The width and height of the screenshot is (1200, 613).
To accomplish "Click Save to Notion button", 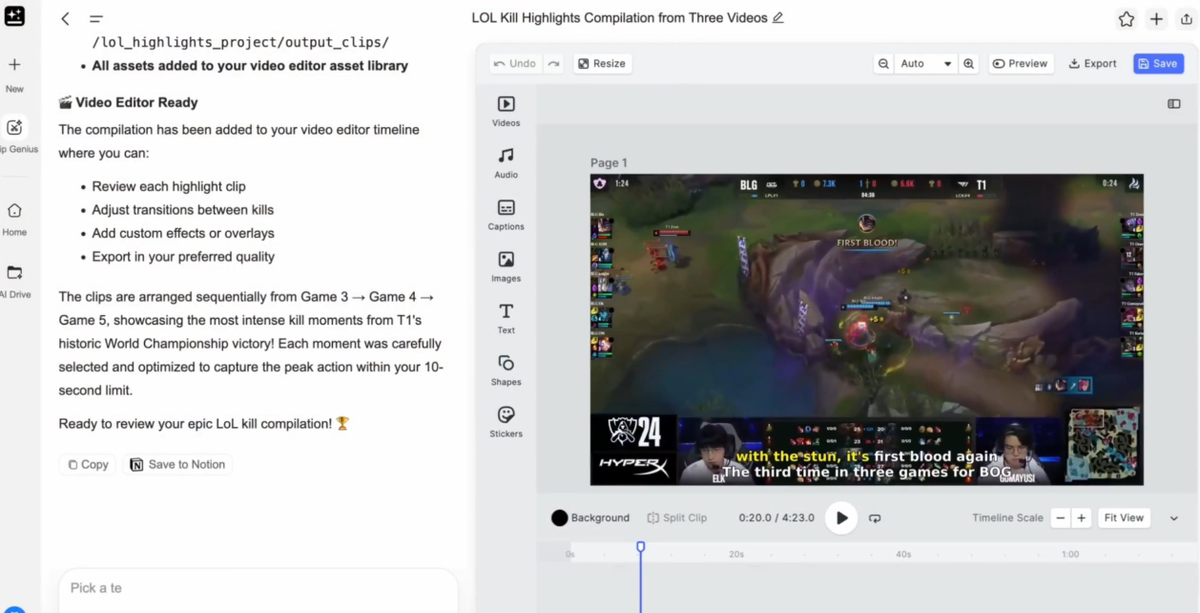I will coord(178,464).
